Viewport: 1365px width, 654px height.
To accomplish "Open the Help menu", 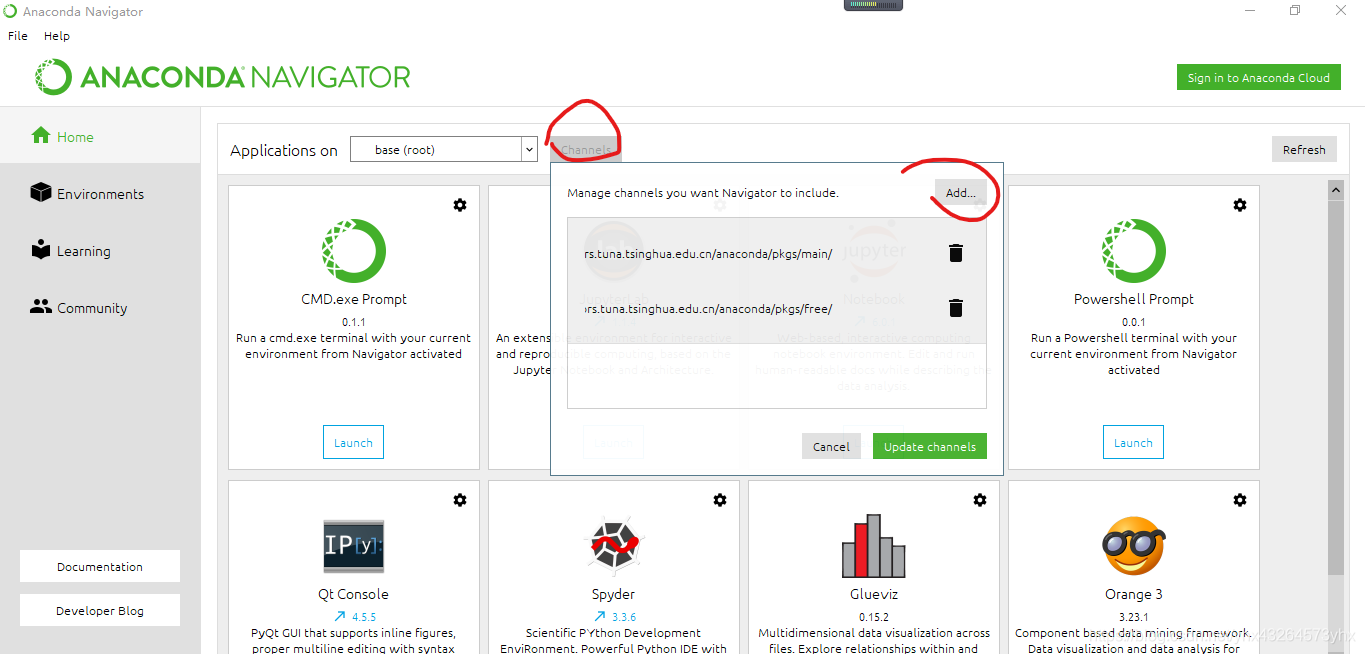I will [57, 35].
